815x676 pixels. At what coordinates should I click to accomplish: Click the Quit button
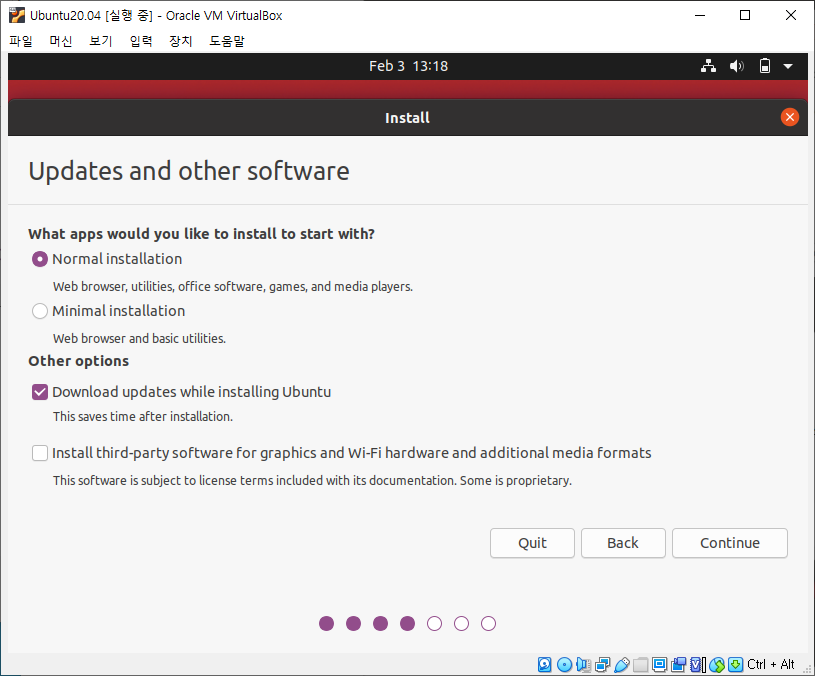coord(532,543)
